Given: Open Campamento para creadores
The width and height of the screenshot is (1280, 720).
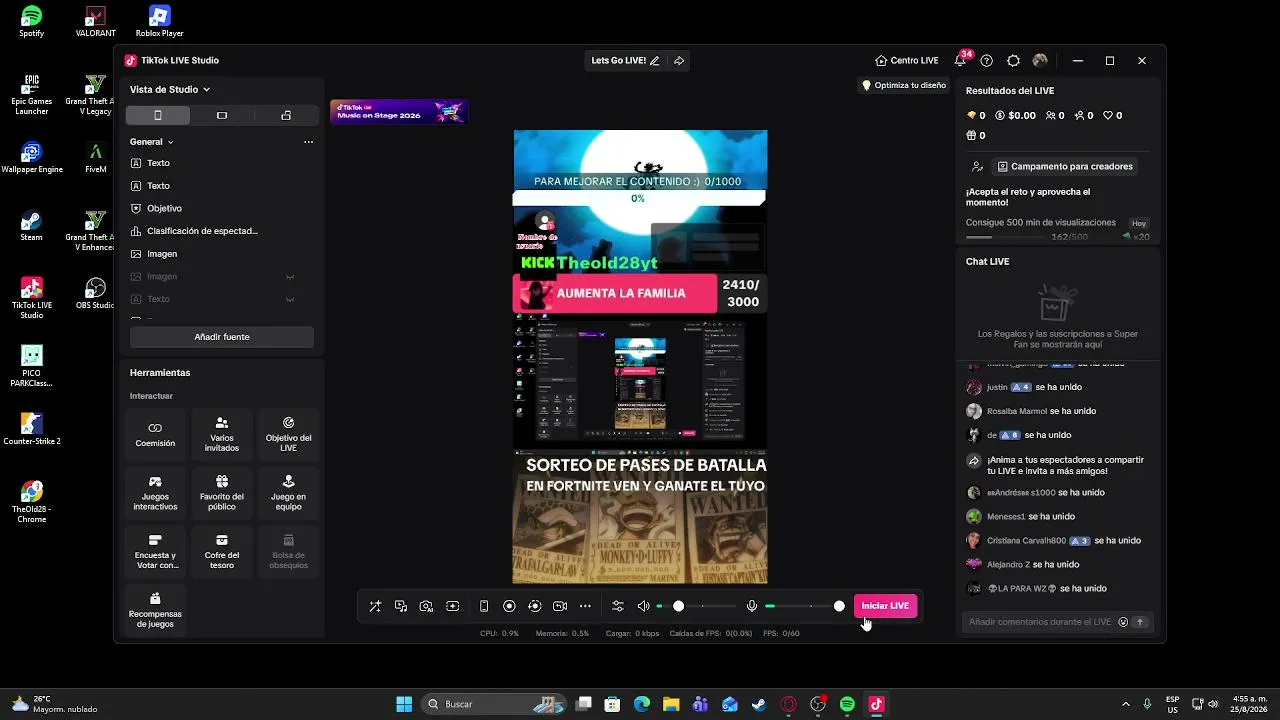Looking at the screenshot, I should (1065, 167).
